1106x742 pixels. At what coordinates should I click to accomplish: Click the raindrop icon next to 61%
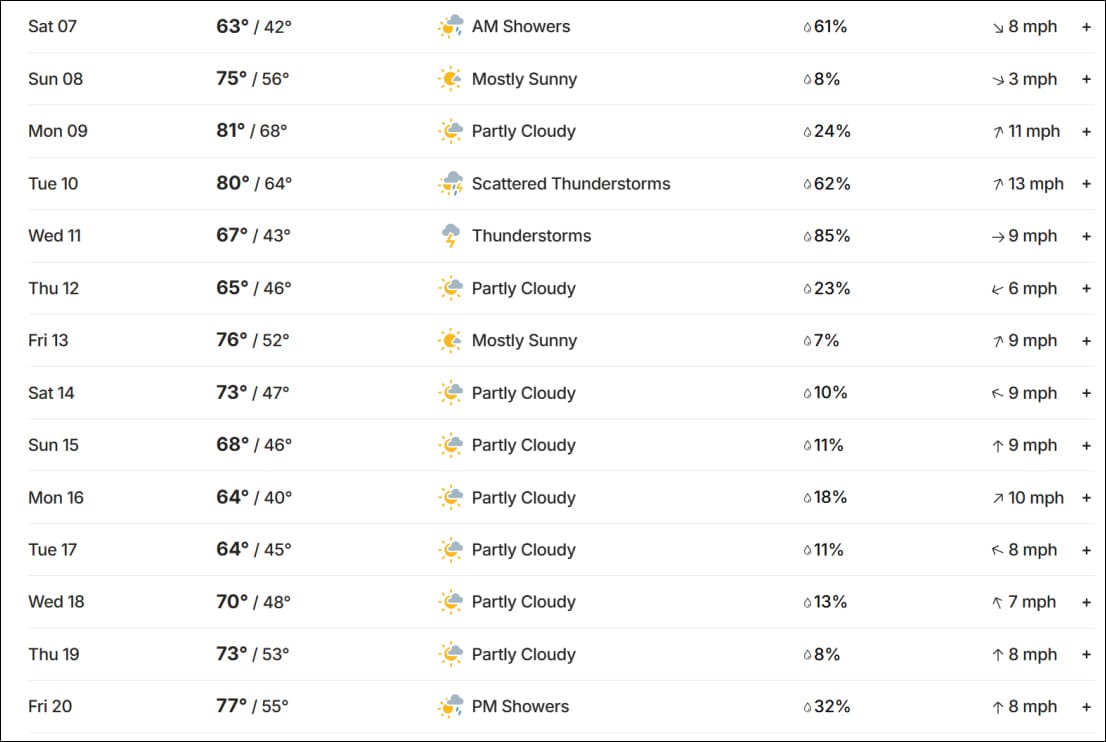point(808,28)
